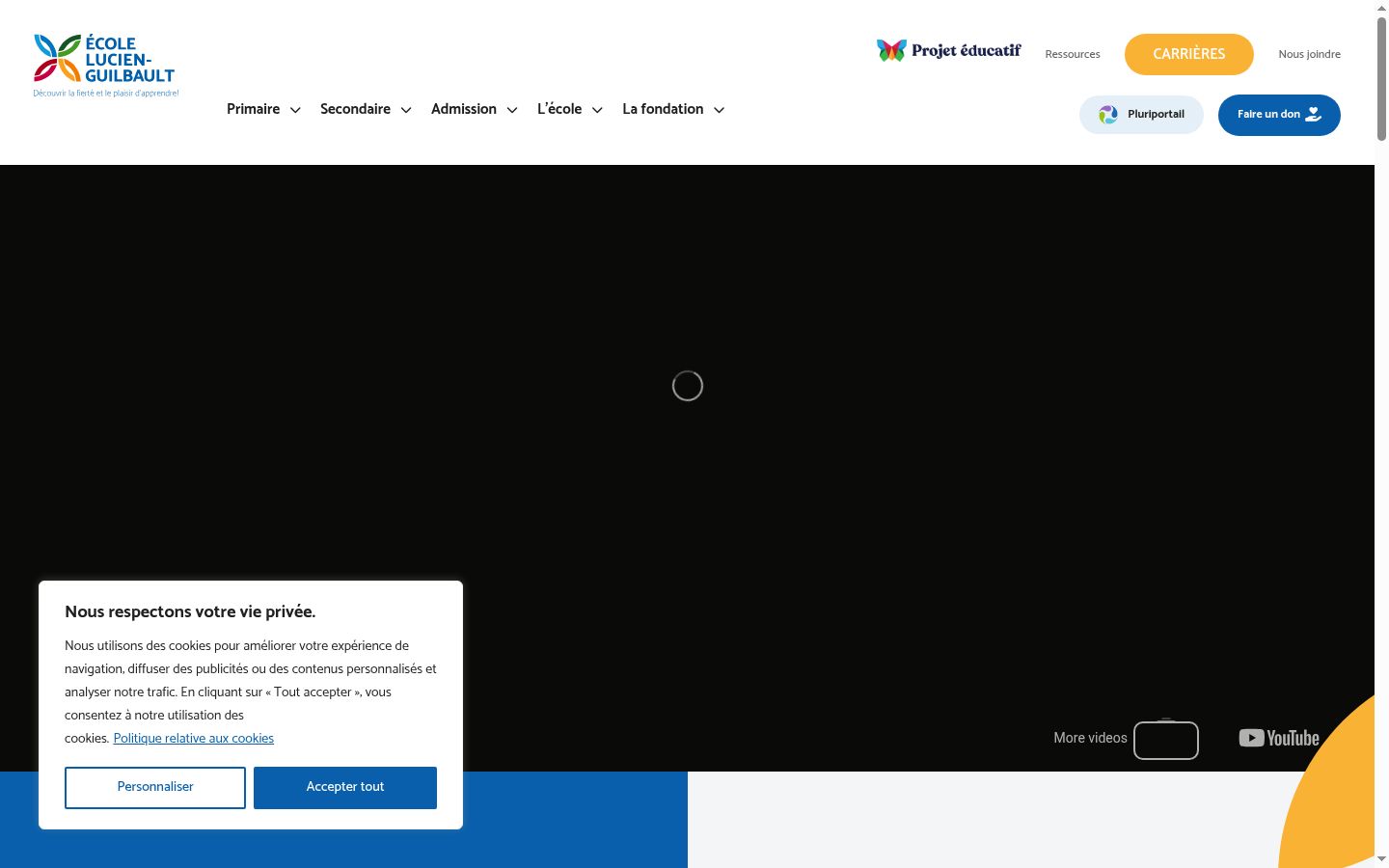Expand the L'école menu chevron
1389x868 pixels.
click(597, 110)
